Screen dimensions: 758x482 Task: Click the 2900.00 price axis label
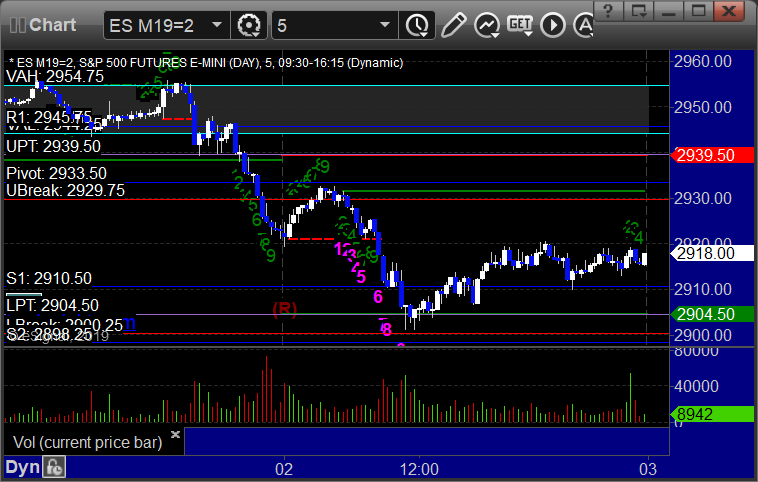pos(703,335)
